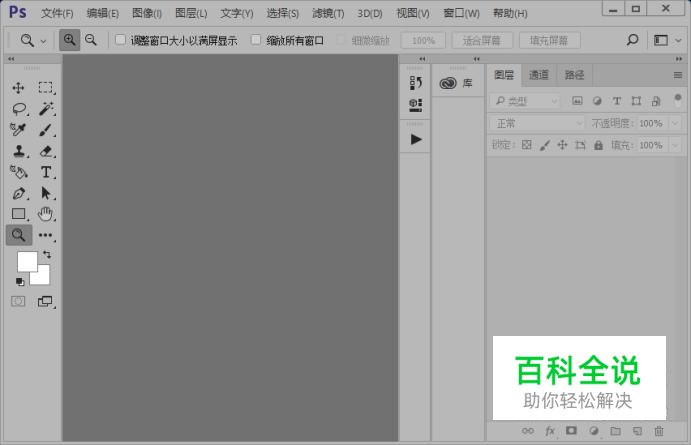
Task: Select the Rectangular Marquee tool
Action: pyautogui.click(x=45, y=88)
